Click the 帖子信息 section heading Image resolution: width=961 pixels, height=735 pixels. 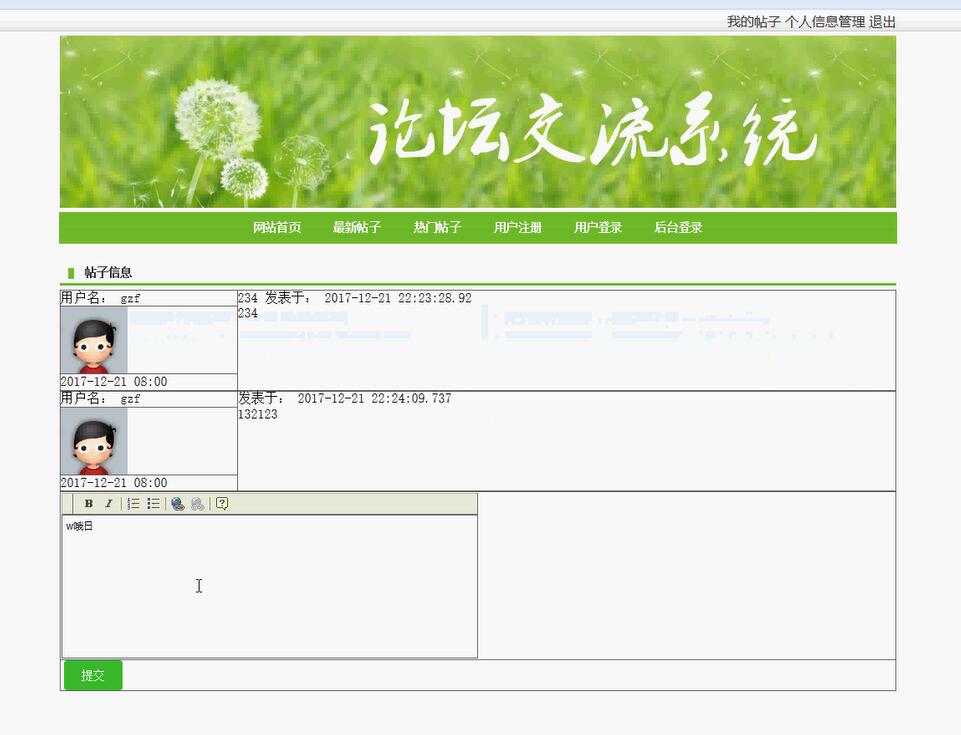[108, 272]
